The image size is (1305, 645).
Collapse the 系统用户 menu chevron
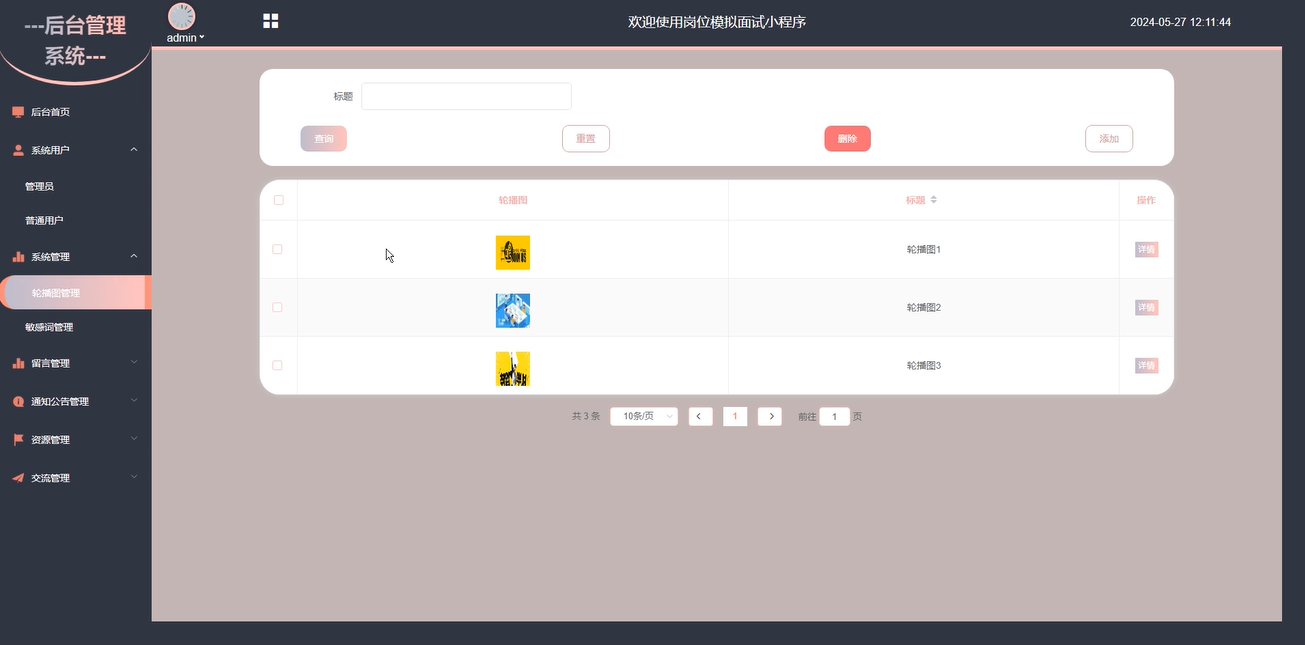134,150
